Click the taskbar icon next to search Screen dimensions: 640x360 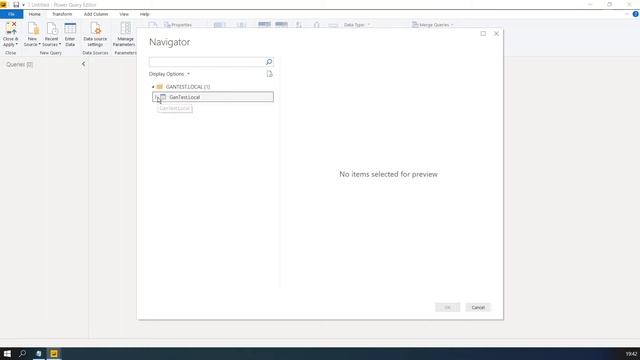[x=39, y=353]
